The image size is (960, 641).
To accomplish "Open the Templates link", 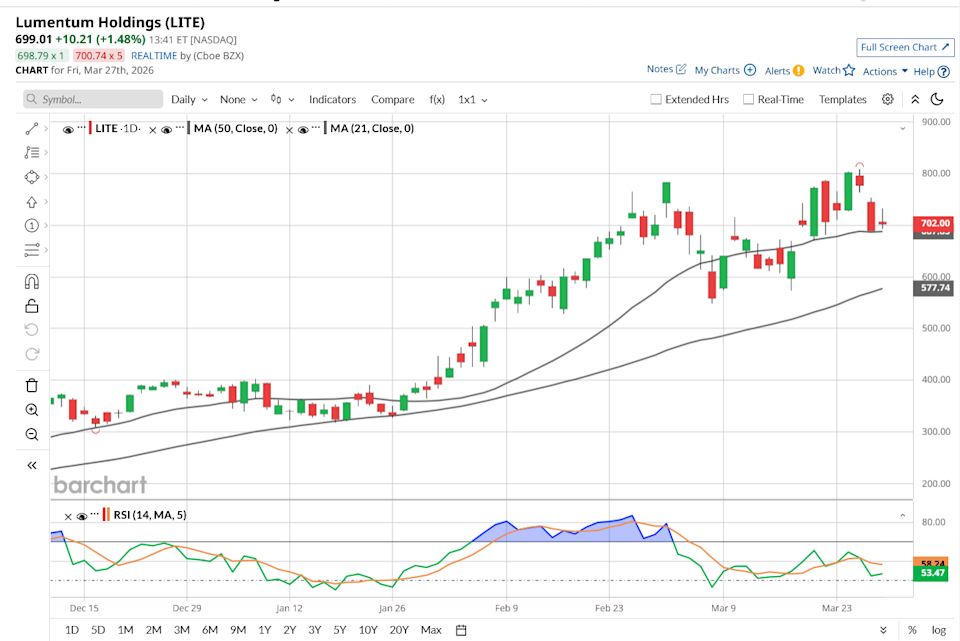I will 842,100.
